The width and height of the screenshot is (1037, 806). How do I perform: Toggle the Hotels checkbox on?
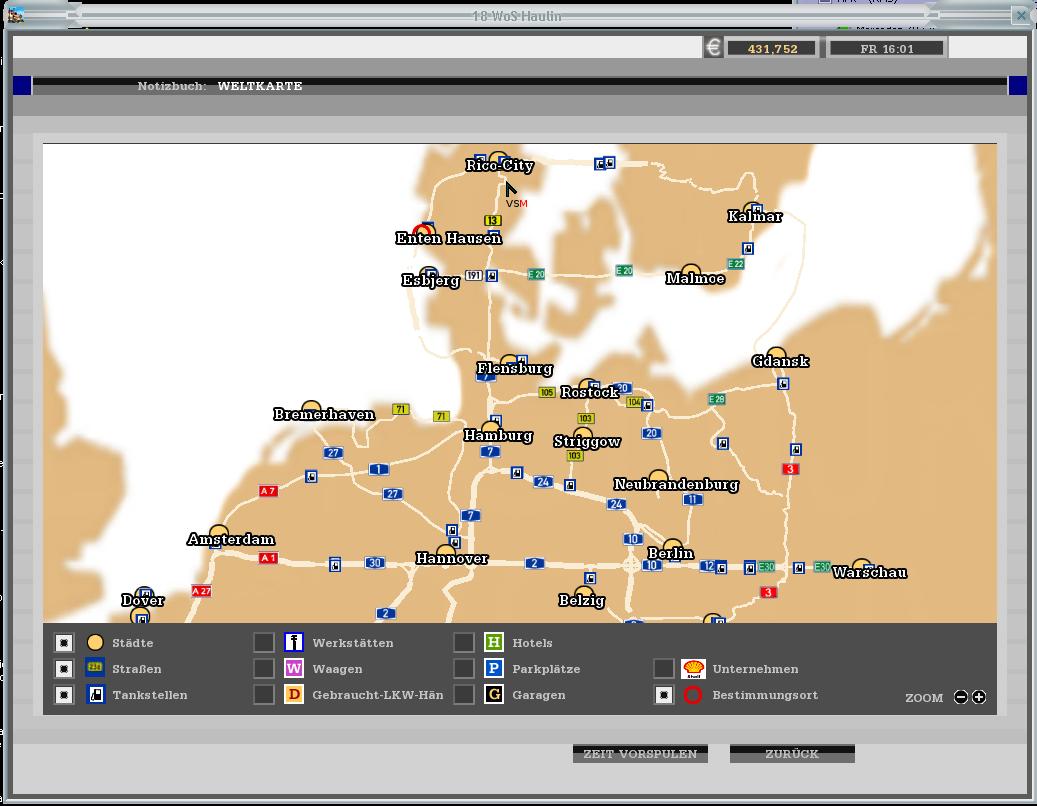(464, 643)
